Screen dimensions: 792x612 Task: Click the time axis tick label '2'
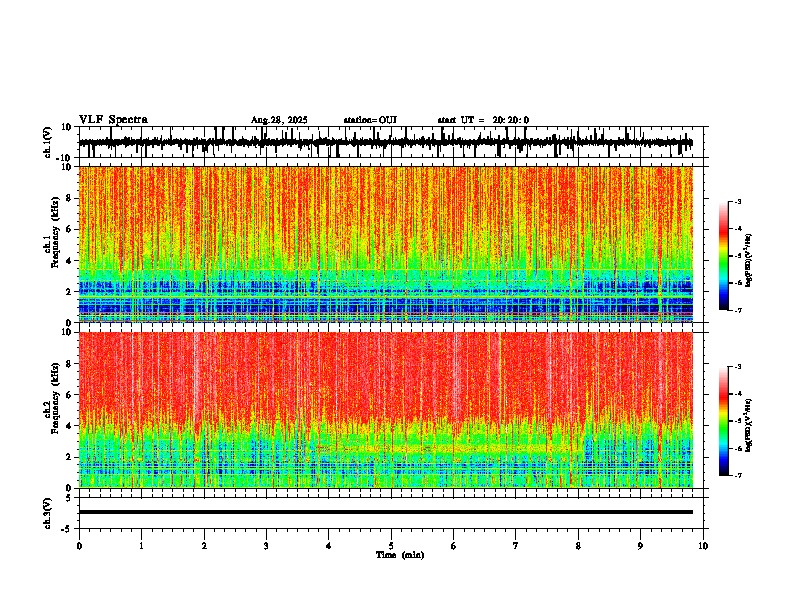[x=204, y=546]
